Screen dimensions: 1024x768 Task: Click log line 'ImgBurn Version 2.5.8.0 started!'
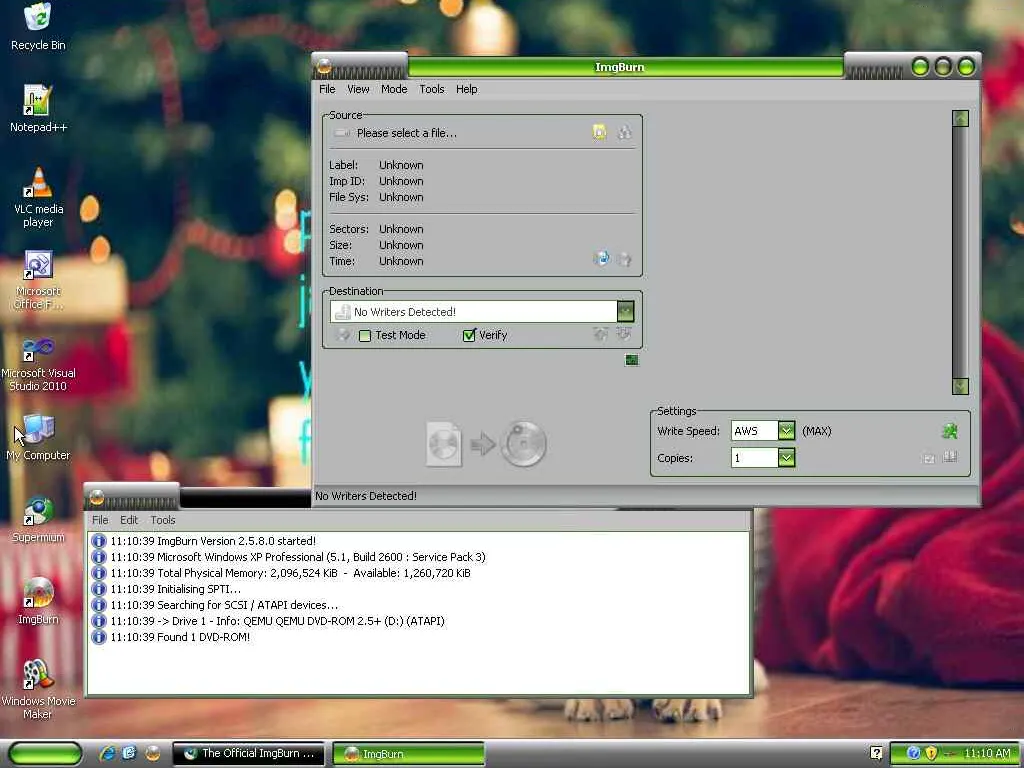[x=213, y=541]
